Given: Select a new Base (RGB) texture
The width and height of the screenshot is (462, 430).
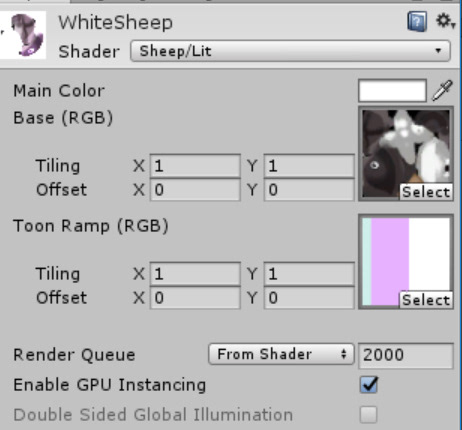Looking at the screenshot, I should point(426,192).
